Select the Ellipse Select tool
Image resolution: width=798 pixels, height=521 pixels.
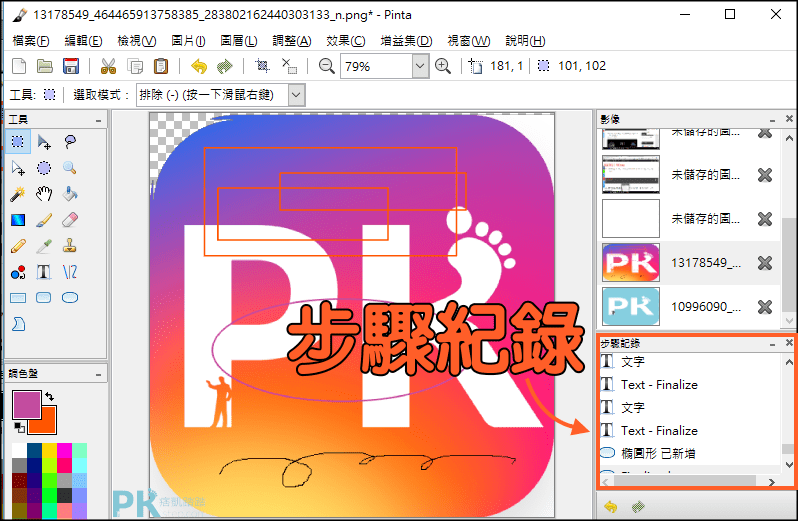tap(44, 167)
